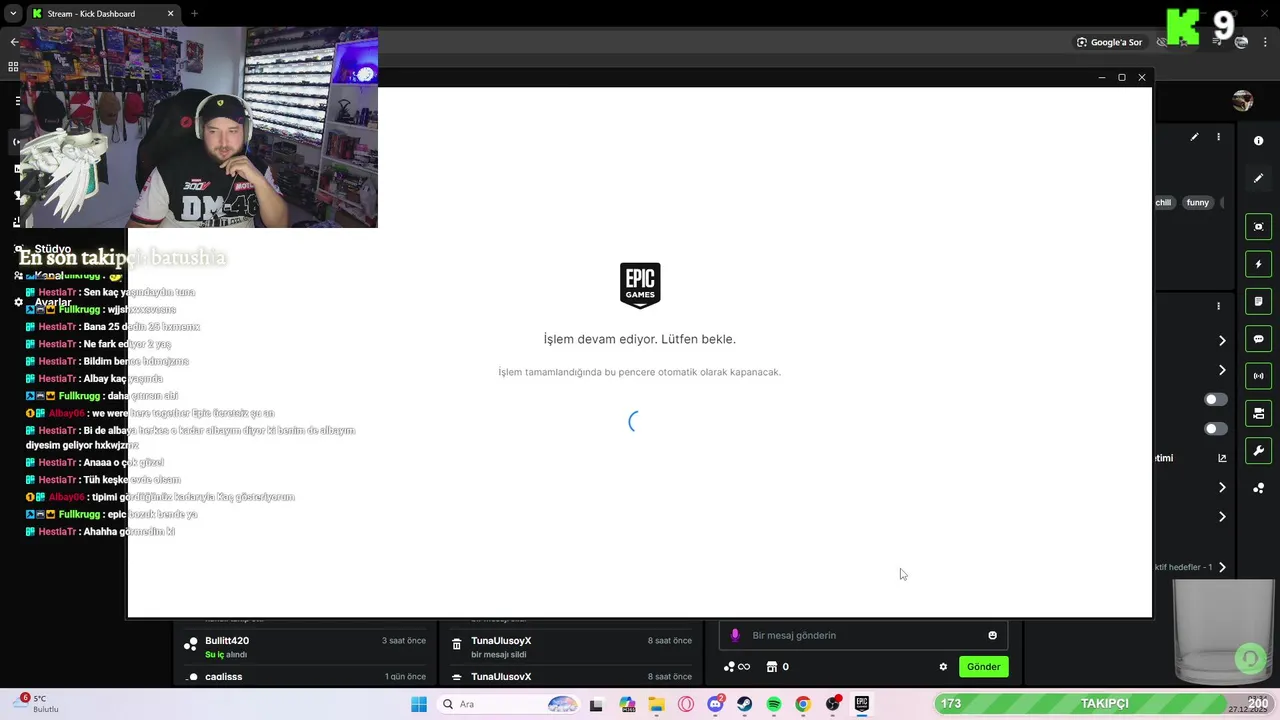Open Steam from the taskbar
1280x720 pixels.
point(745,704)
